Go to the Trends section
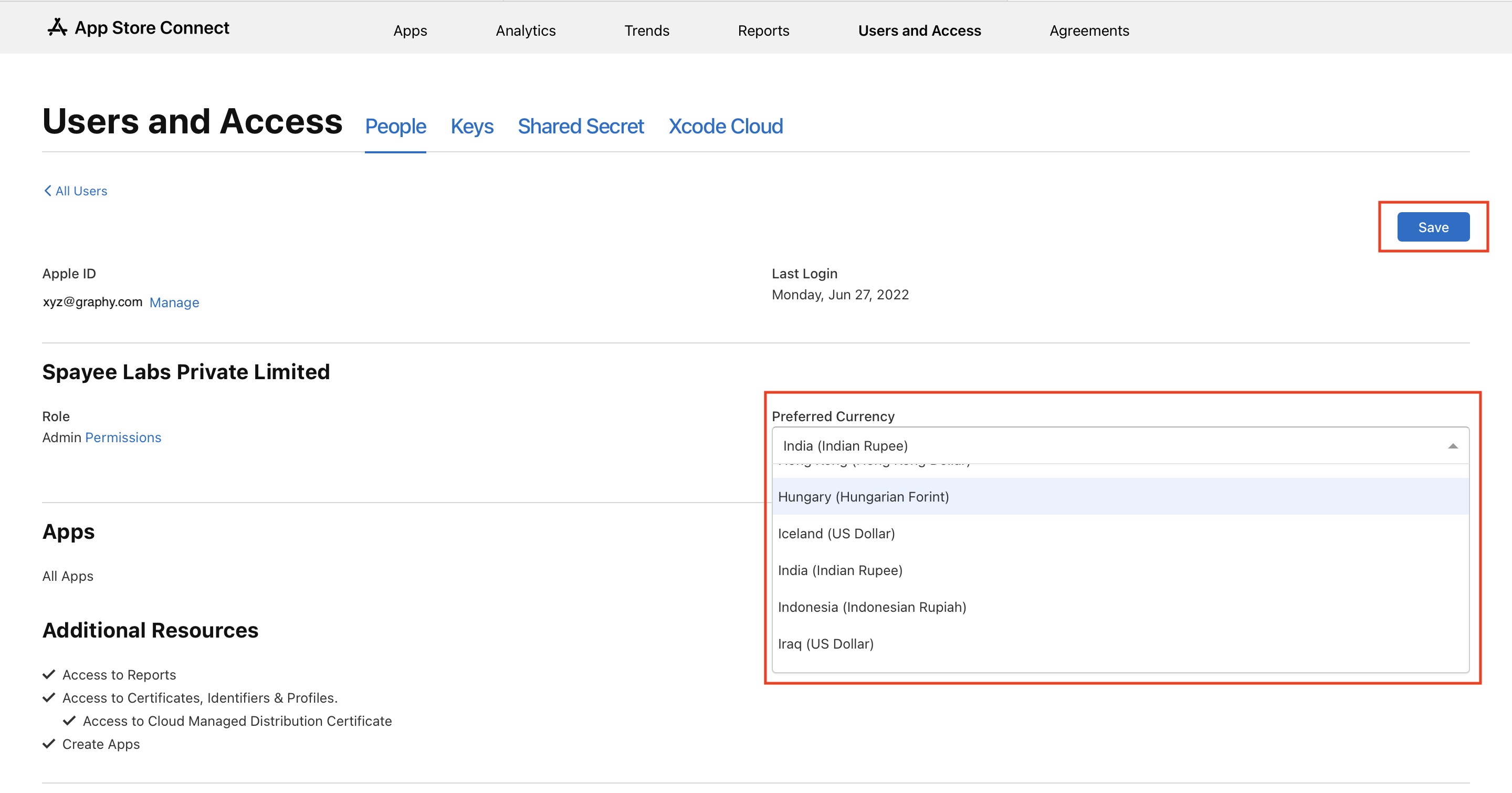The width and height of the screenshot is (1512, 793). (x=646, y=30)
